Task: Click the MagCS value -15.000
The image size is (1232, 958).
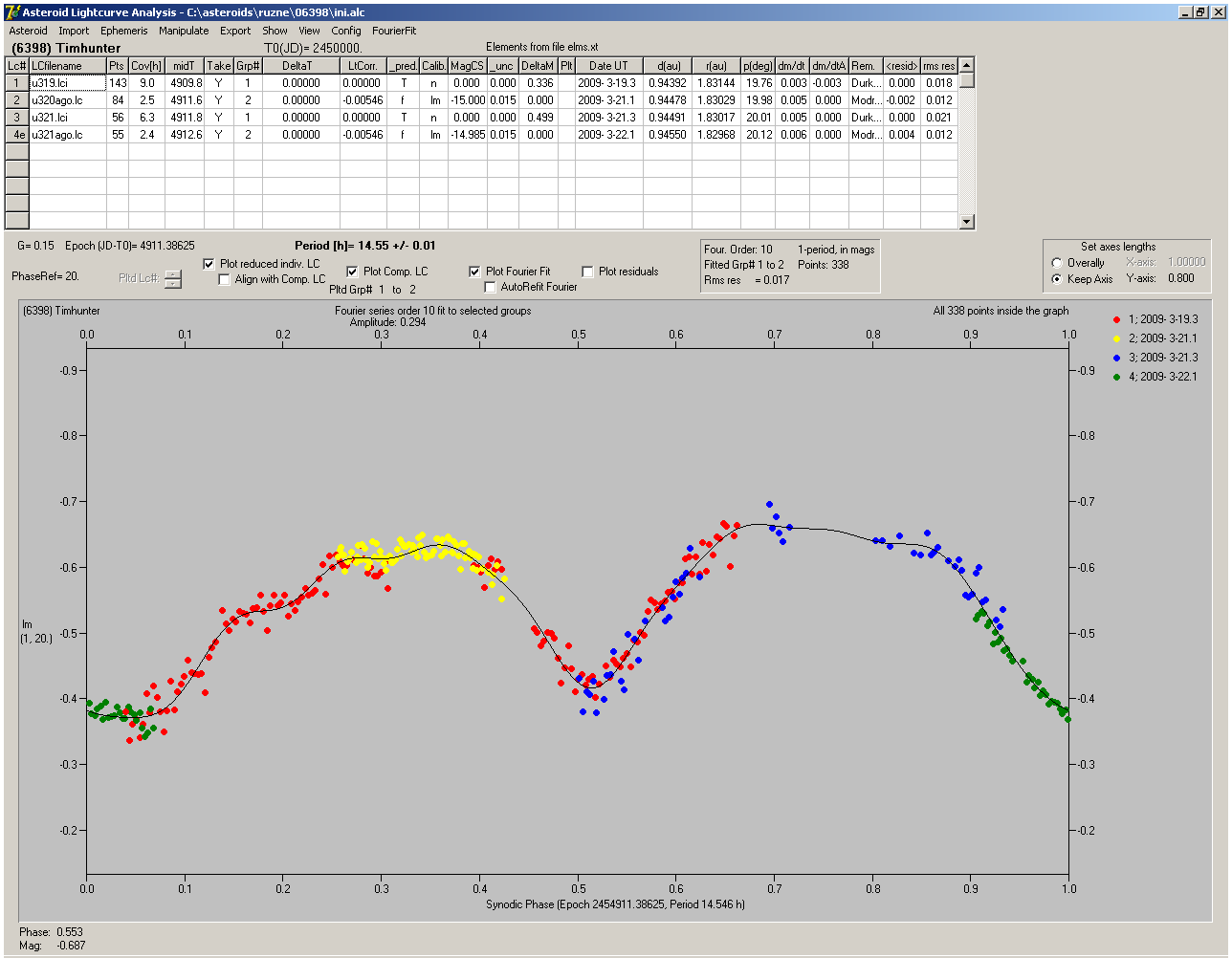Action: 467,100
